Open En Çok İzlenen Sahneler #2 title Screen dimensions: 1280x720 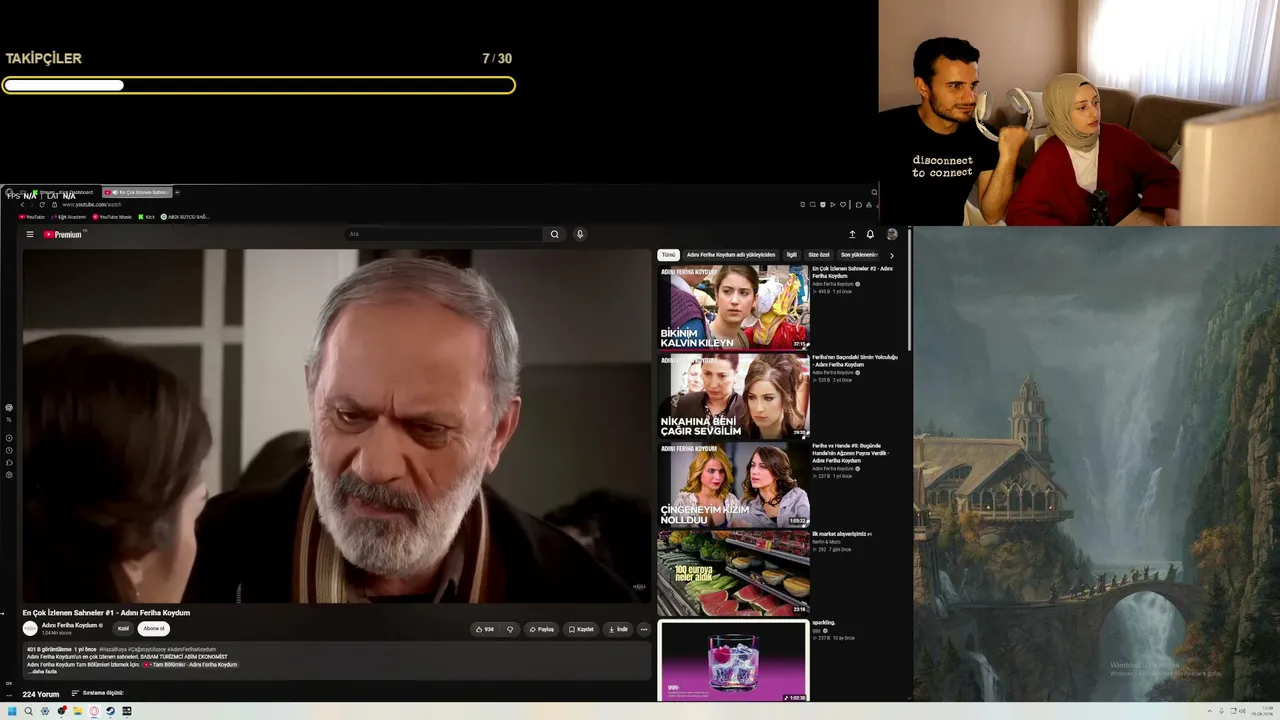852,272
